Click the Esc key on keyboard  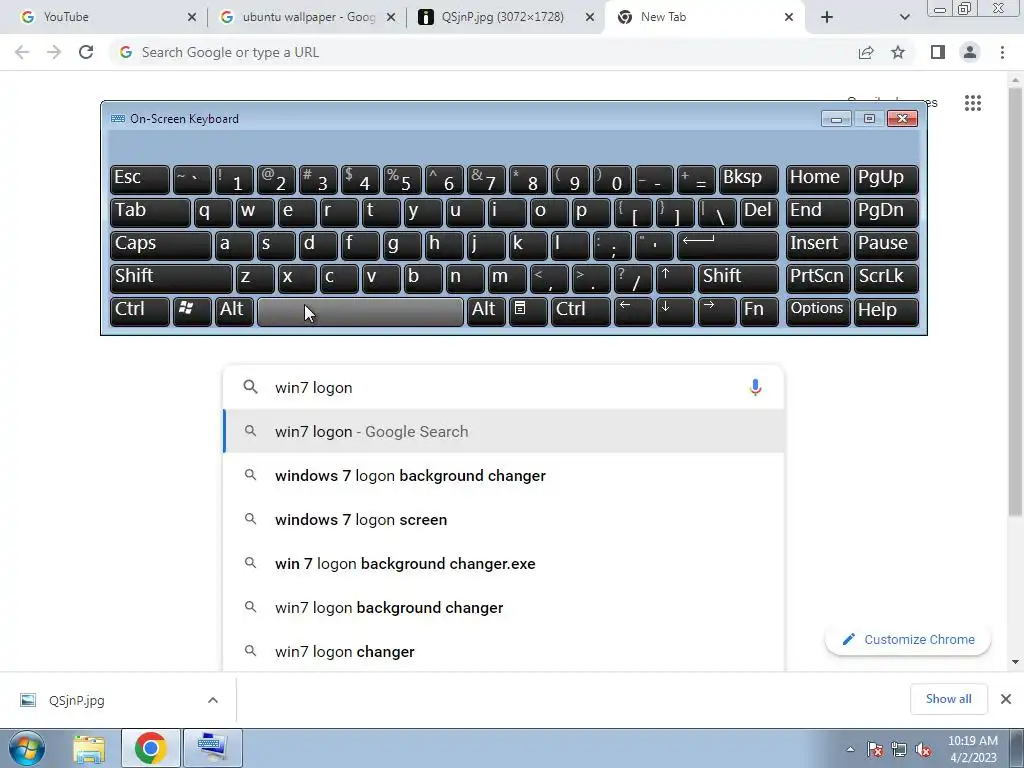140,180
